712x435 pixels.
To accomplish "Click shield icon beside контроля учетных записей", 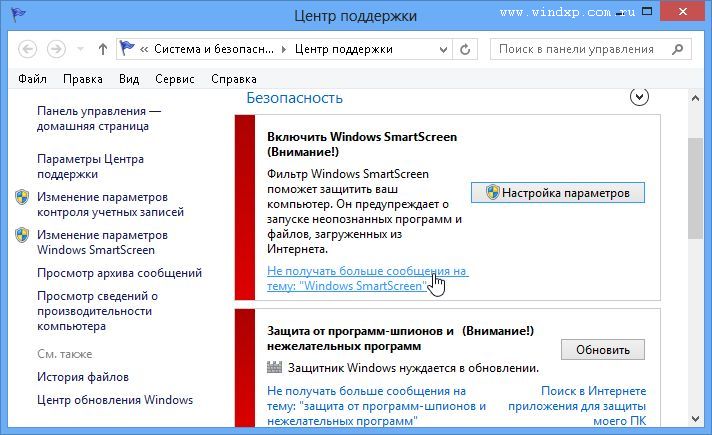I will pos(22,197).
